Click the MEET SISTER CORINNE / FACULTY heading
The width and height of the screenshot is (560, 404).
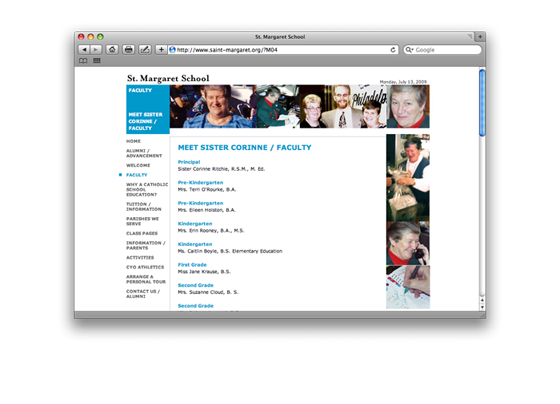click(x=245, y=148)
